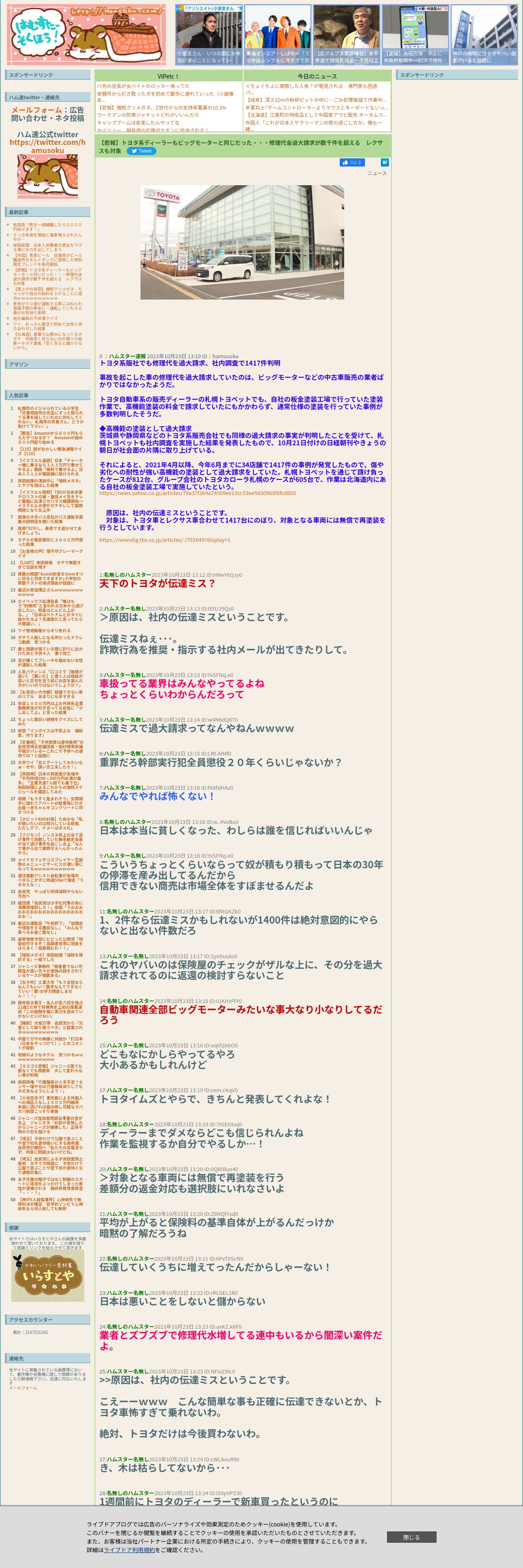523x1568 pixels.
Task: Open recent article おっさん婚活で初めて女性と待ち合わせ
Action: click(48, 326)
